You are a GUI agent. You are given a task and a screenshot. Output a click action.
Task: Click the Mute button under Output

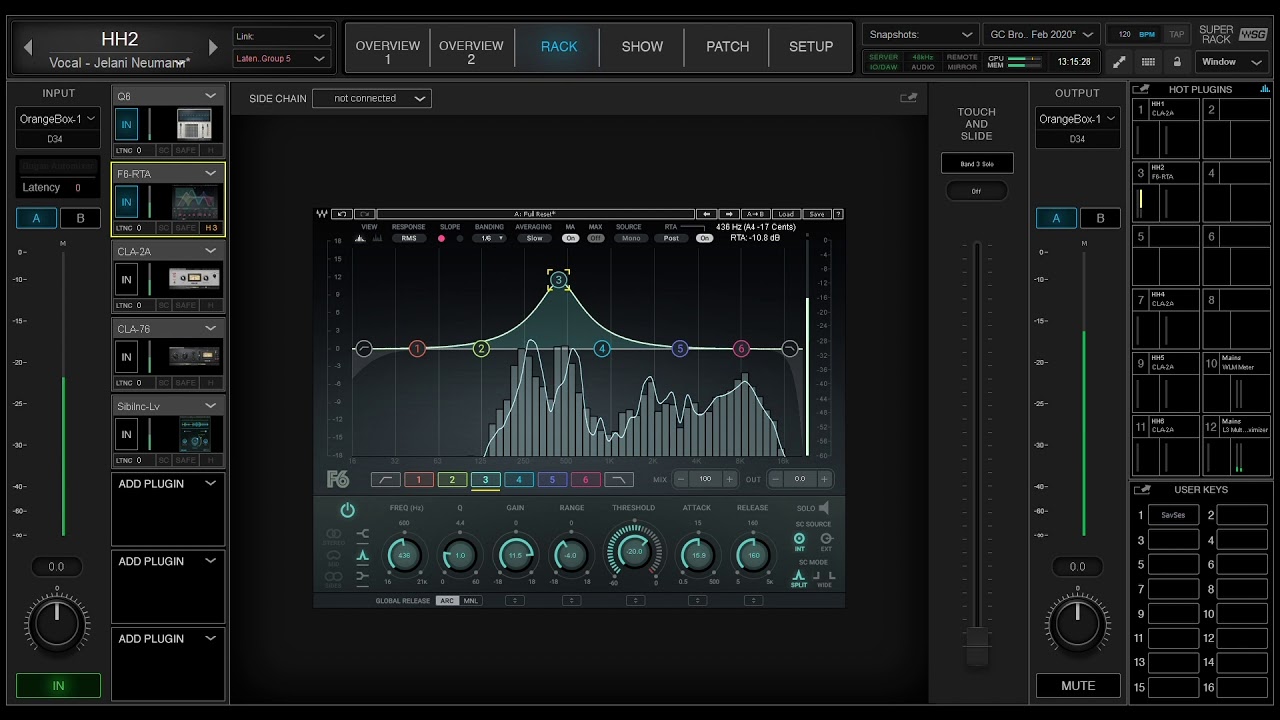click(x=1078, y=686)
